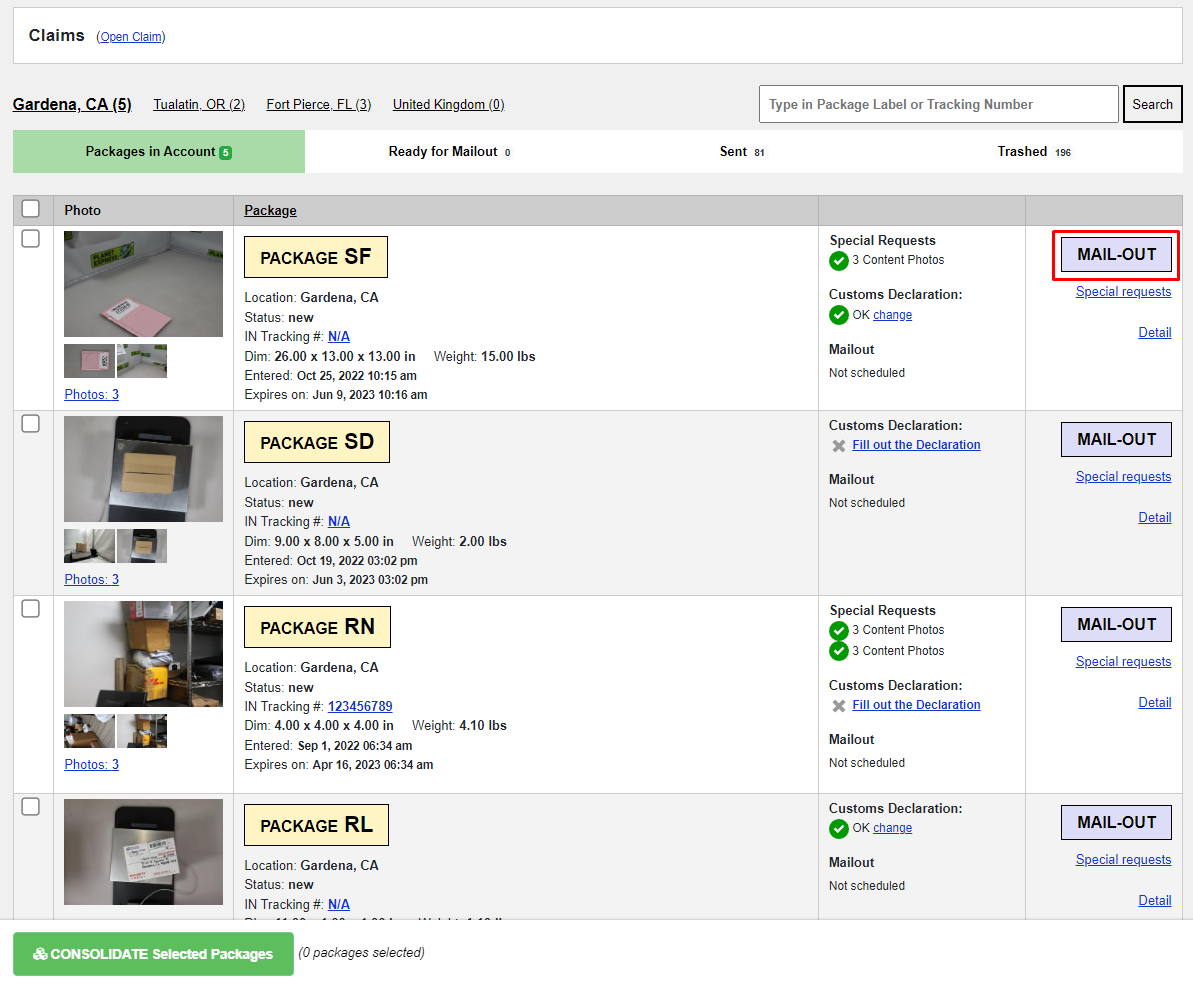This screenshot has height=982, width=1193.
Task: Click the gray X icon next to PACKAGE SD's declaration
Action: pos(839,446)
